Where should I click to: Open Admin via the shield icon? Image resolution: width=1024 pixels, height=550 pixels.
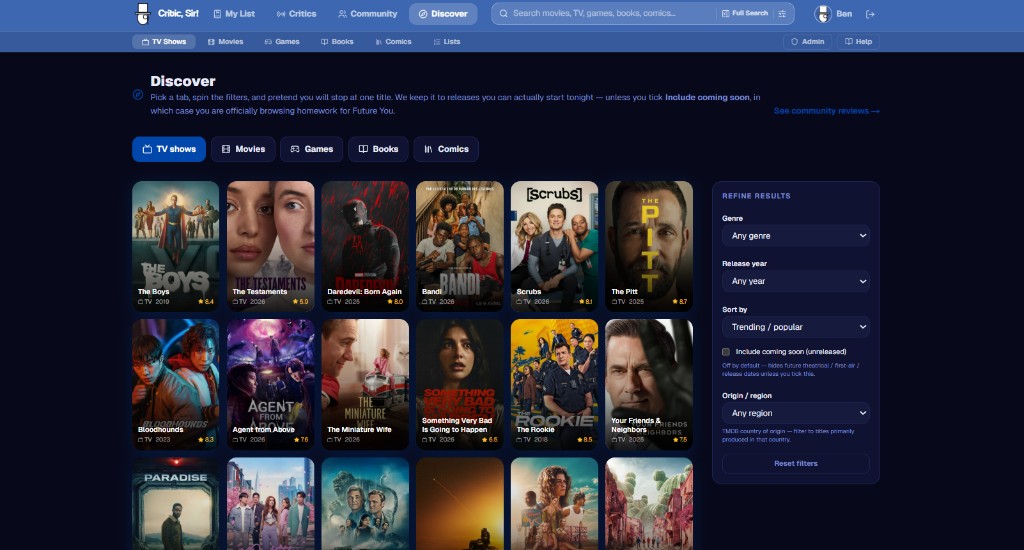[795, 42]
